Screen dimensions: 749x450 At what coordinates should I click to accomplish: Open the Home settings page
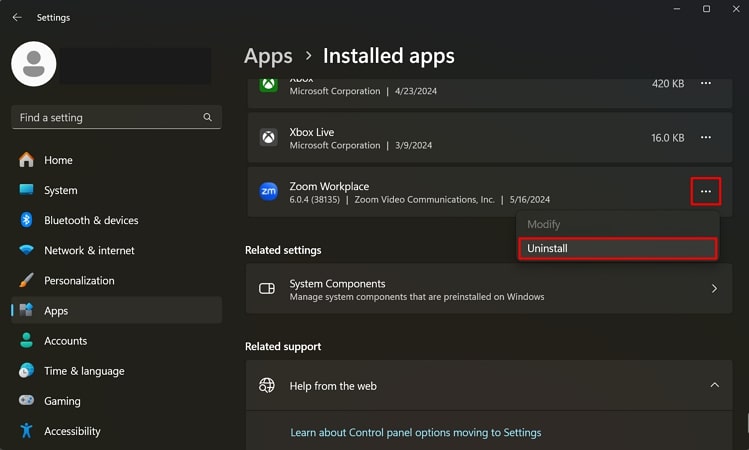click(x=58, y=160)
